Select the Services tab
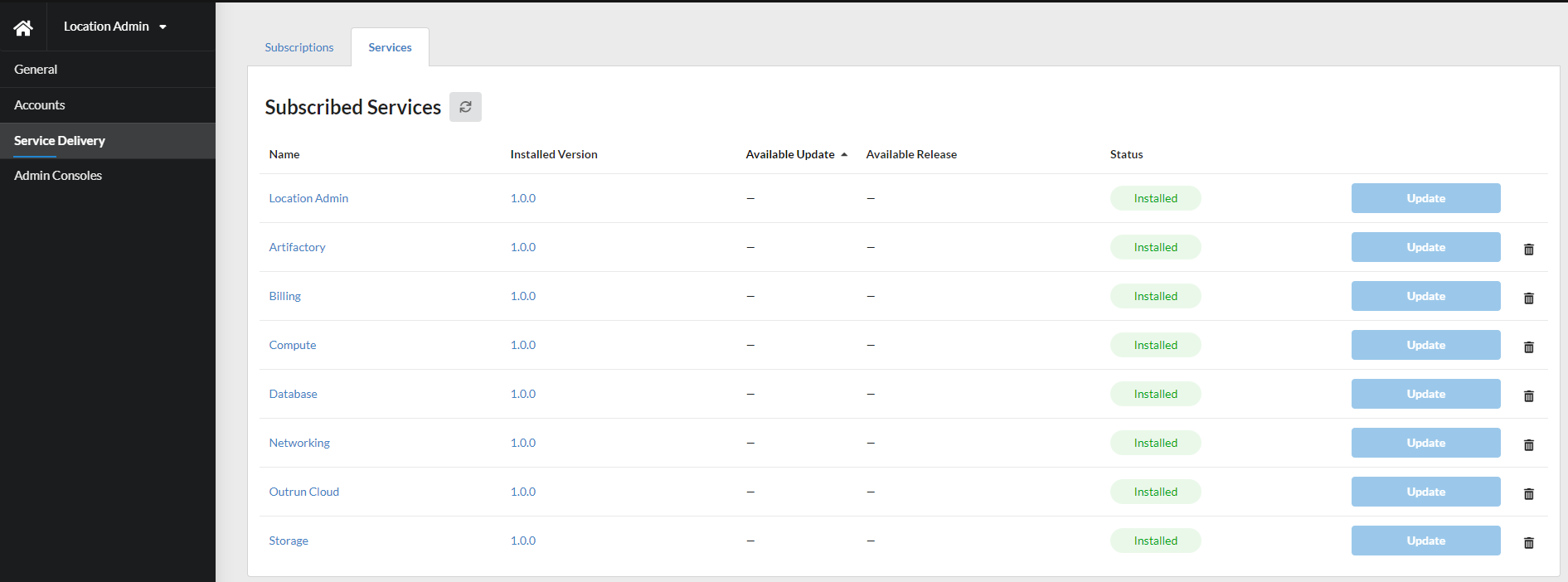1568x582 pixels. pos(390,47)
